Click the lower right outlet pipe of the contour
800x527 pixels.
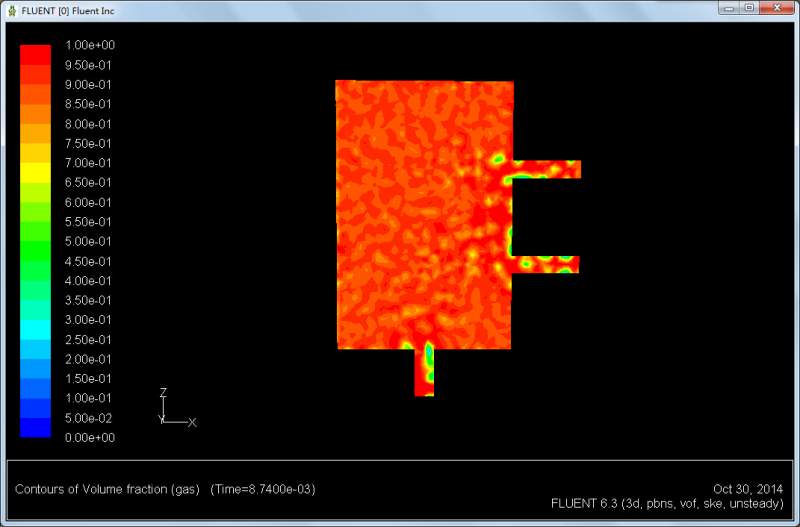point(545,264)
